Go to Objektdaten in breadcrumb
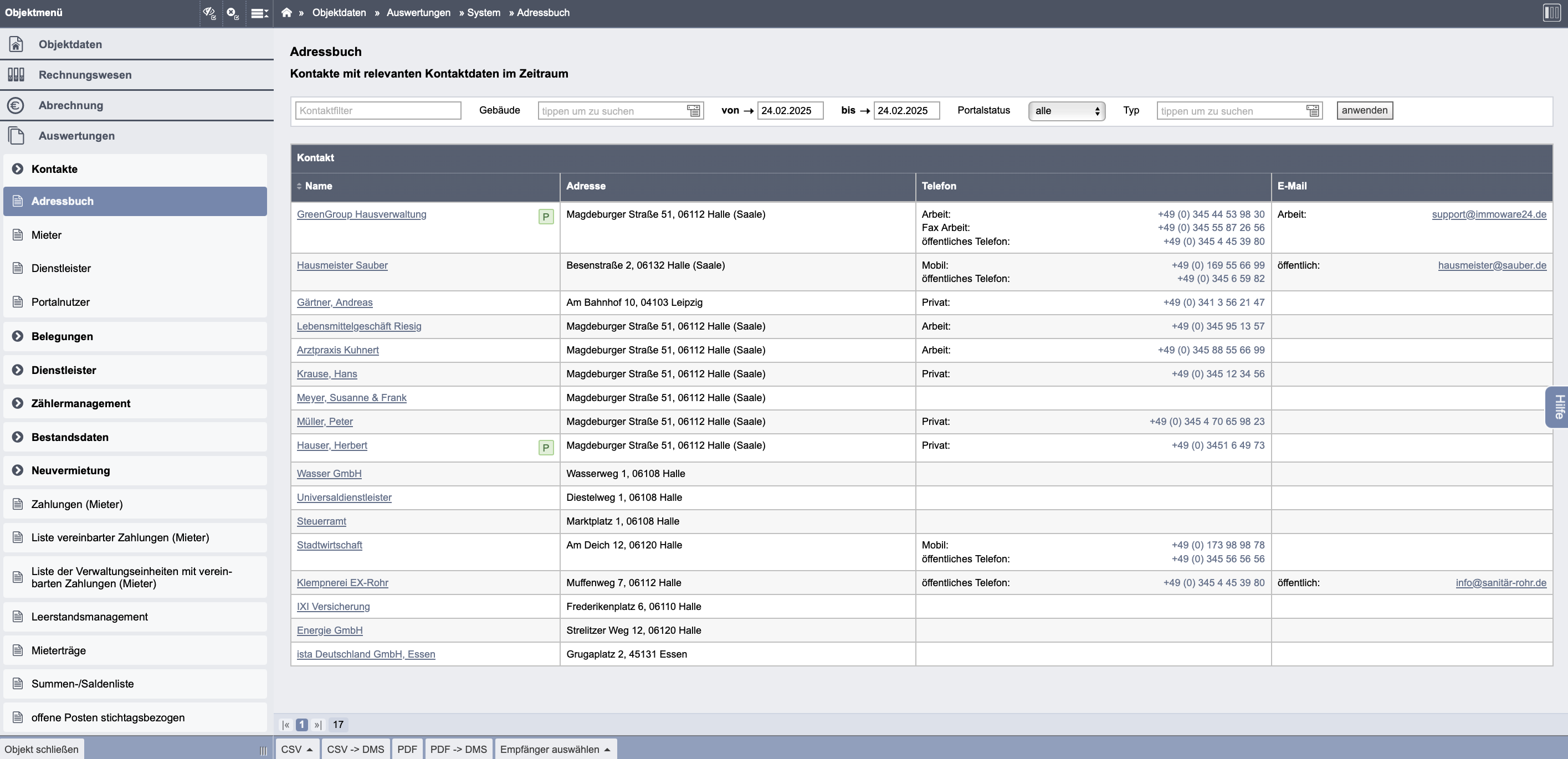Screen dimensions: 1568x759 tap(339, 13)
